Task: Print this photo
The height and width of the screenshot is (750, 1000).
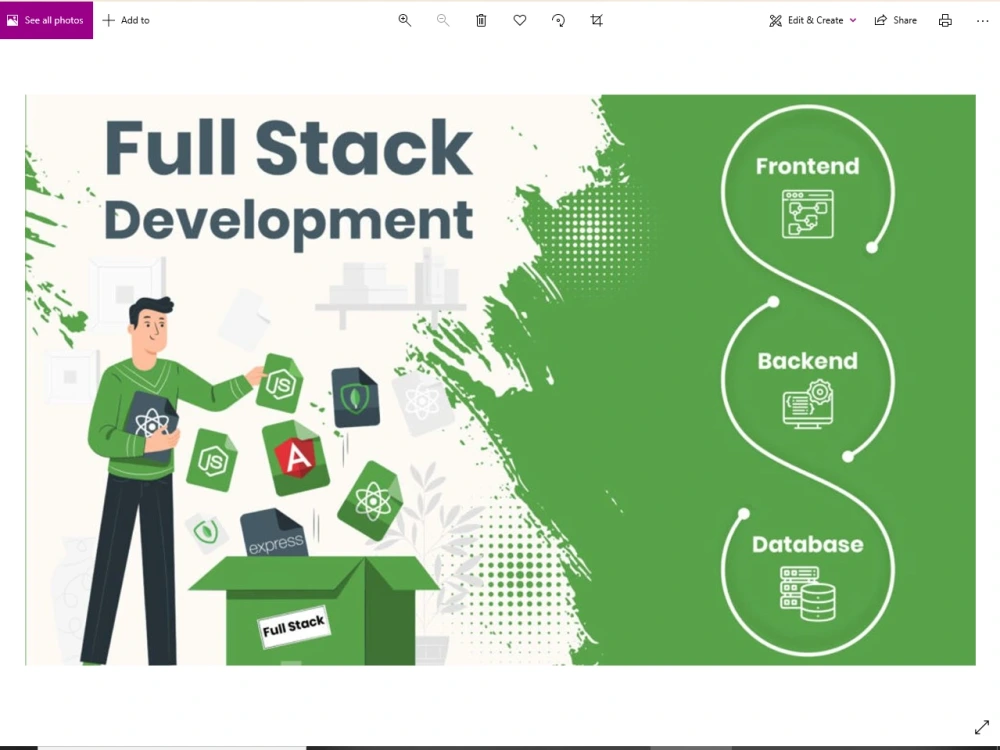Action: click(x=944, y=20)
